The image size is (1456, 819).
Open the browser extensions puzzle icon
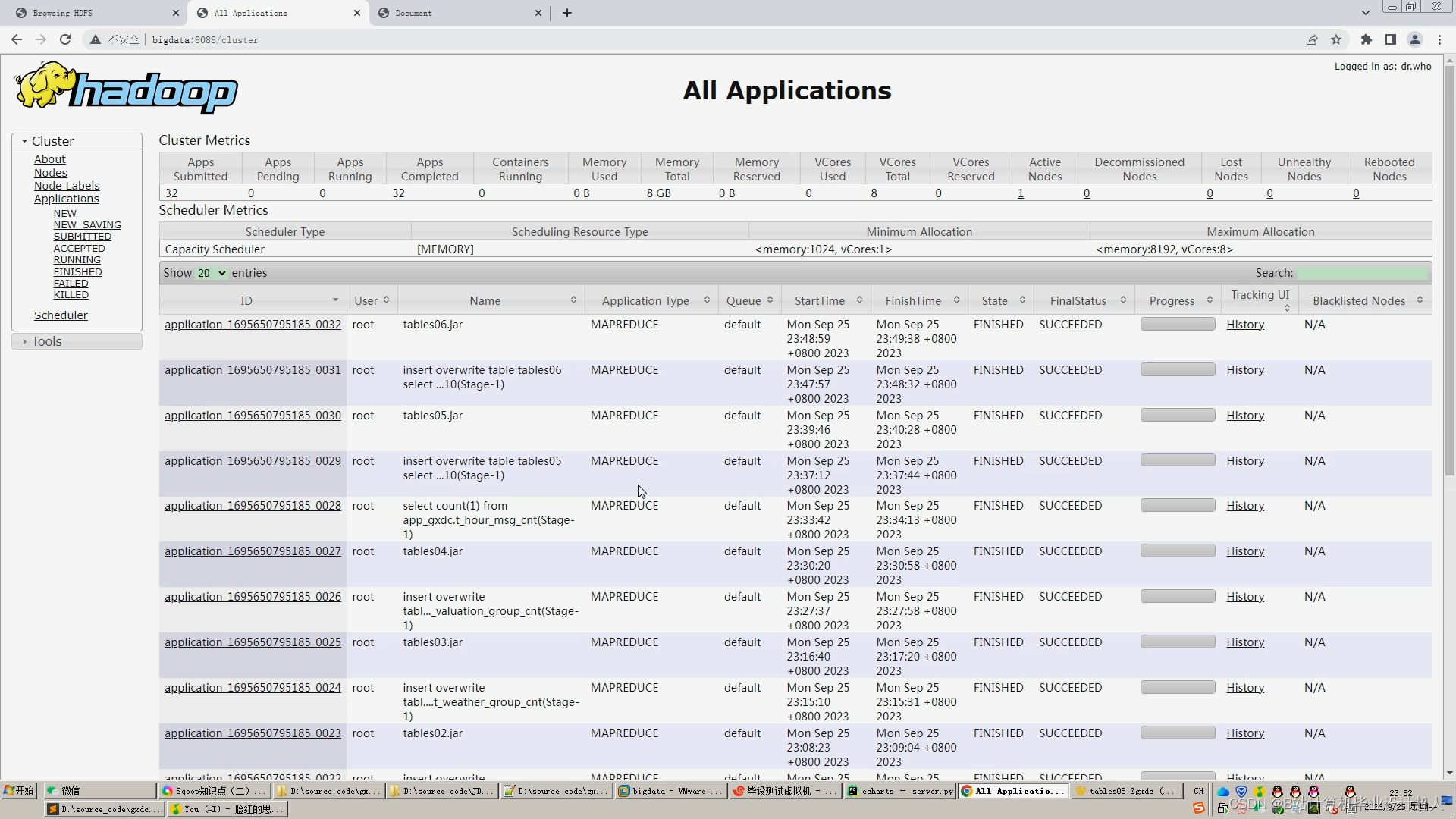[x=1367, y=39]
